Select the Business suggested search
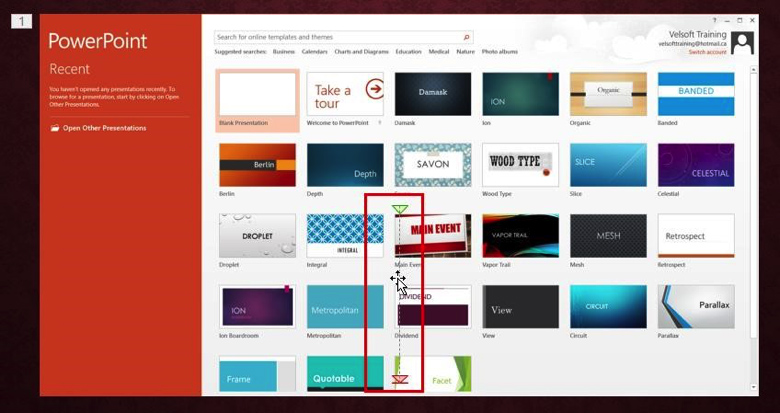Viewport: 780px width, 413px height. [284, 52]
